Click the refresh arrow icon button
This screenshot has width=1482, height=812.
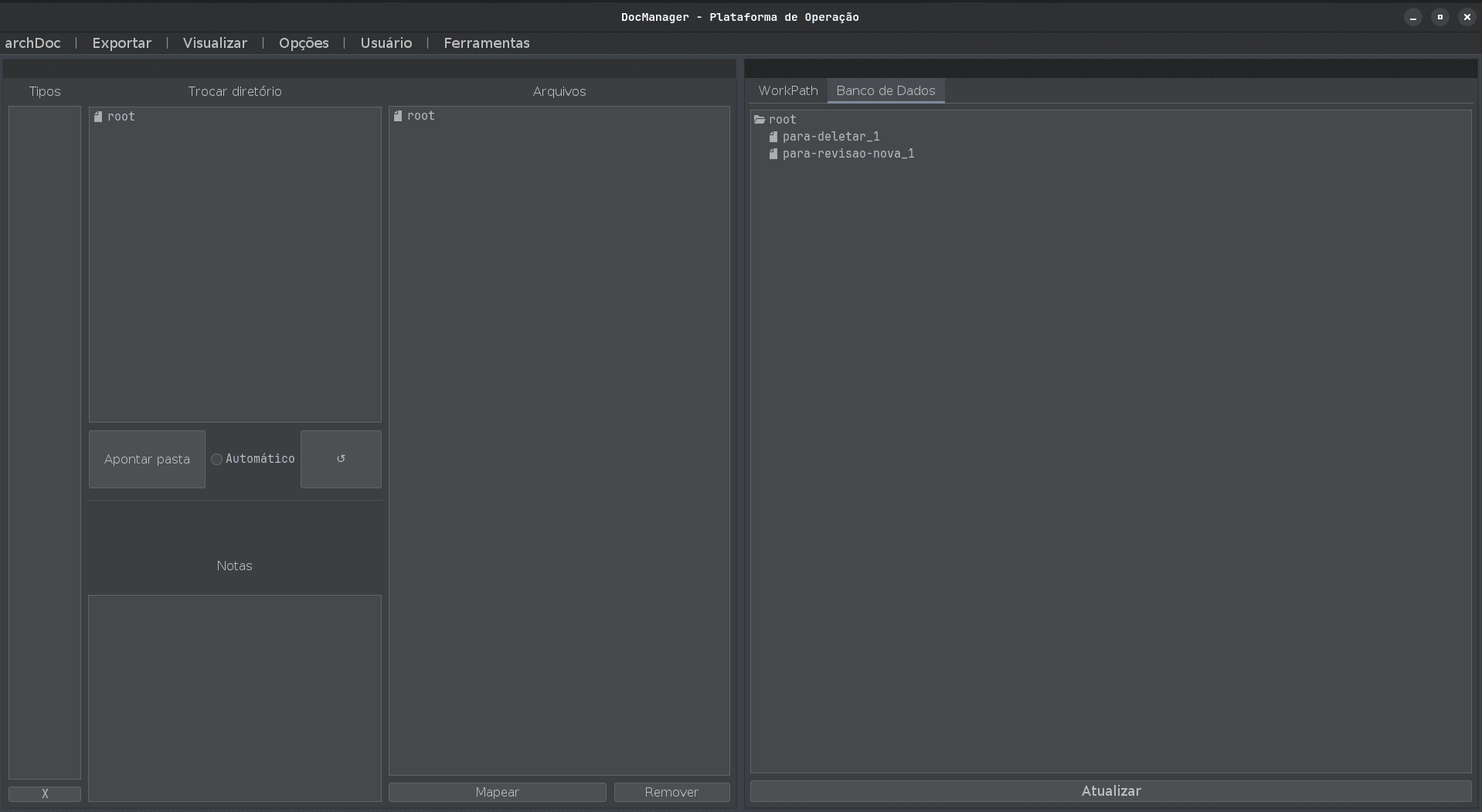coord(341,459)
